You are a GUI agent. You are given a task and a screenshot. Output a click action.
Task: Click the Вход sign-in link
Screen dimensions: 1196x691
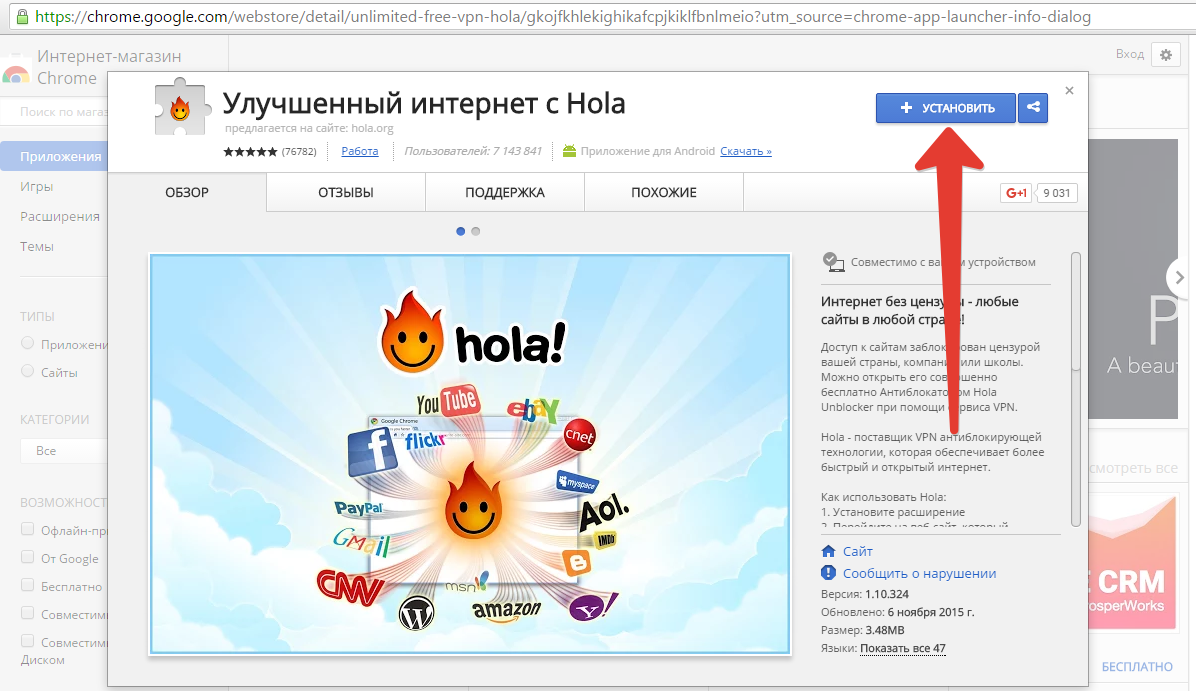point(1130,54)
